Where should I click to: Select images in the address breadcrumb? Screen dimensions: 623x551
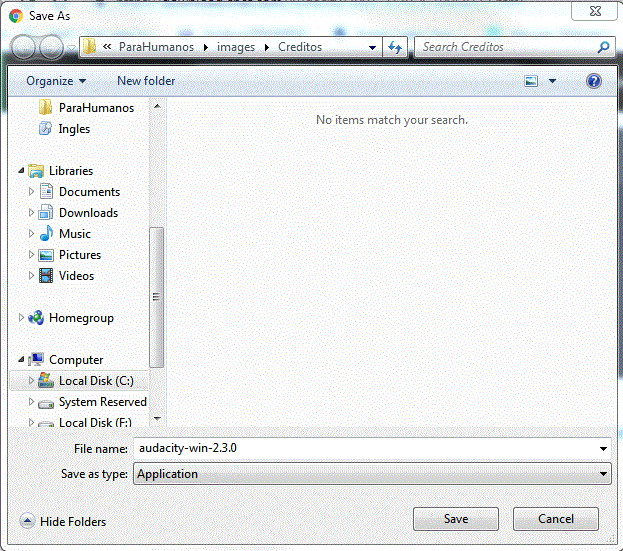(236, 47)
